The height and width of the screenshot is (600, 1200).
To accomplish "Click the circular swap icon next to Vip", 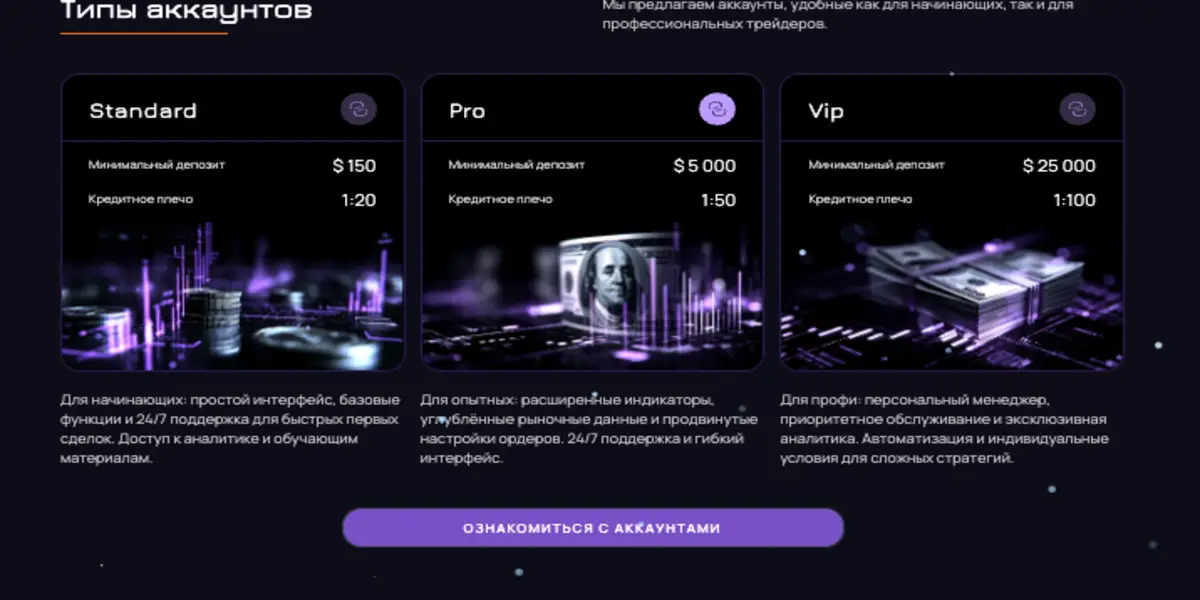I will [1077, 108].
